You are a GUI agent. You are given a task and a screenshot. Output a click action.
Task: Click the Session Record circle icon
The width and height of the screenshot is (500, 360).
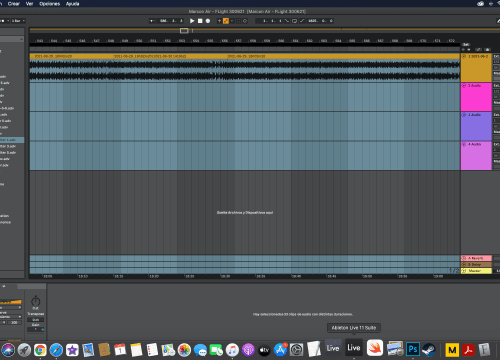(245, 21)
